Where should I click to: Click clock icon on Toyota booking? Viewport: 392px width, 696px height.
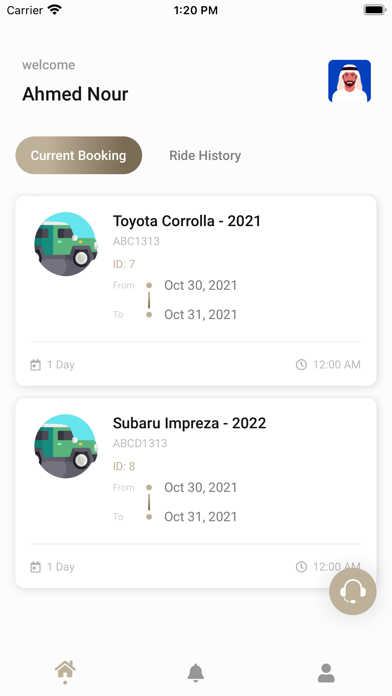click(x=301, y=365)
